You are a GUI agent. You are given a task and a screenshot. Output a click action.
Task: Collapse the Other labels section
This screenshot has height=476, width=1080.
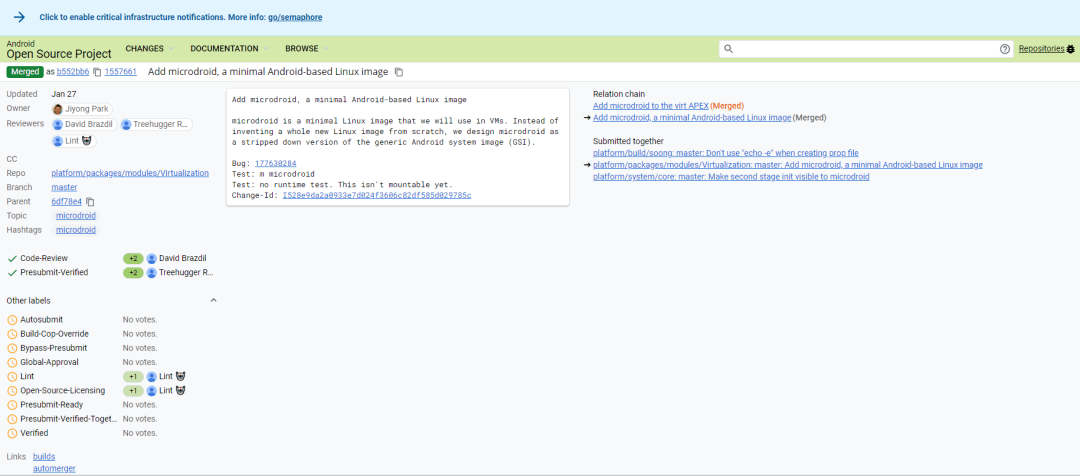[213, 300]
